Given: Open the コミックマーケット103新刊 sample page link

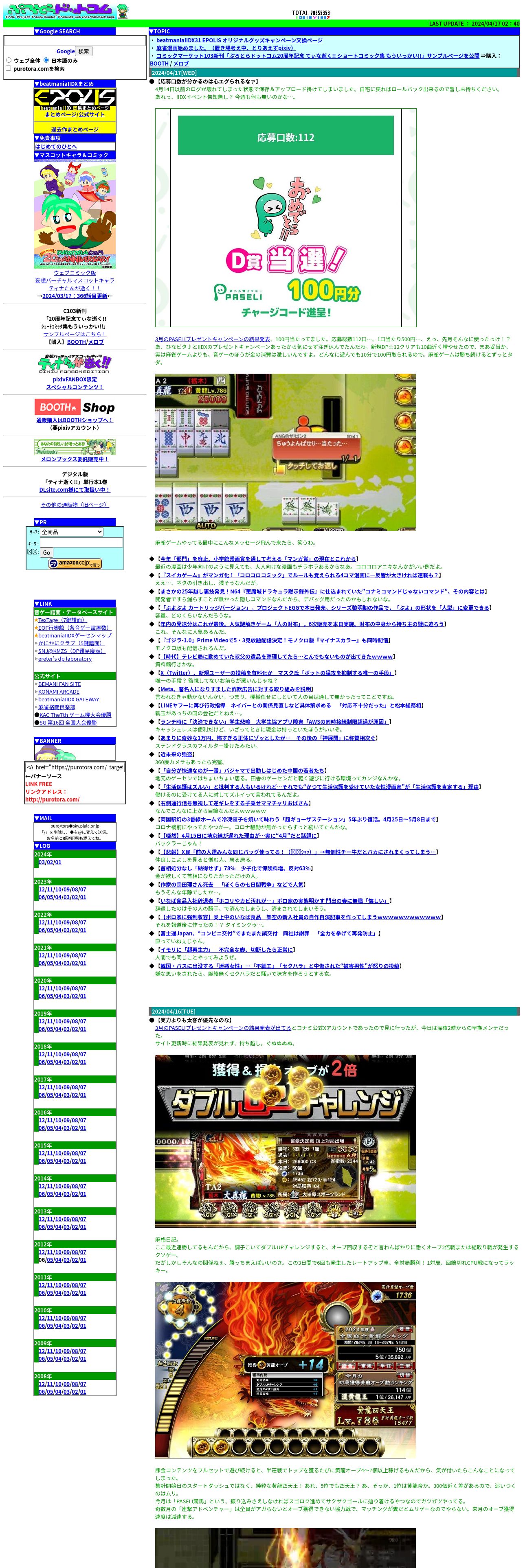Looking at the screenshot, I should click(318, 55).
